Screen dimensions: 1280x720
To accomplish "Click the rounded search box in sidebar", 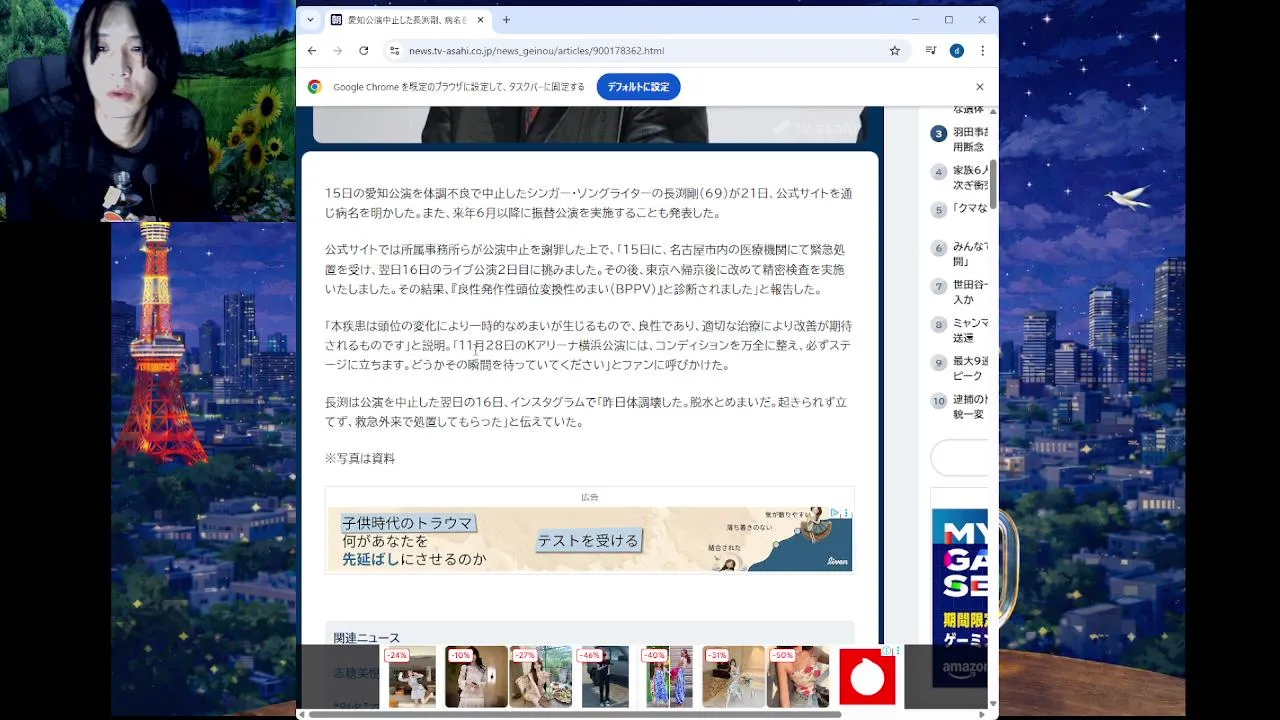I will (x=960, y=458).
